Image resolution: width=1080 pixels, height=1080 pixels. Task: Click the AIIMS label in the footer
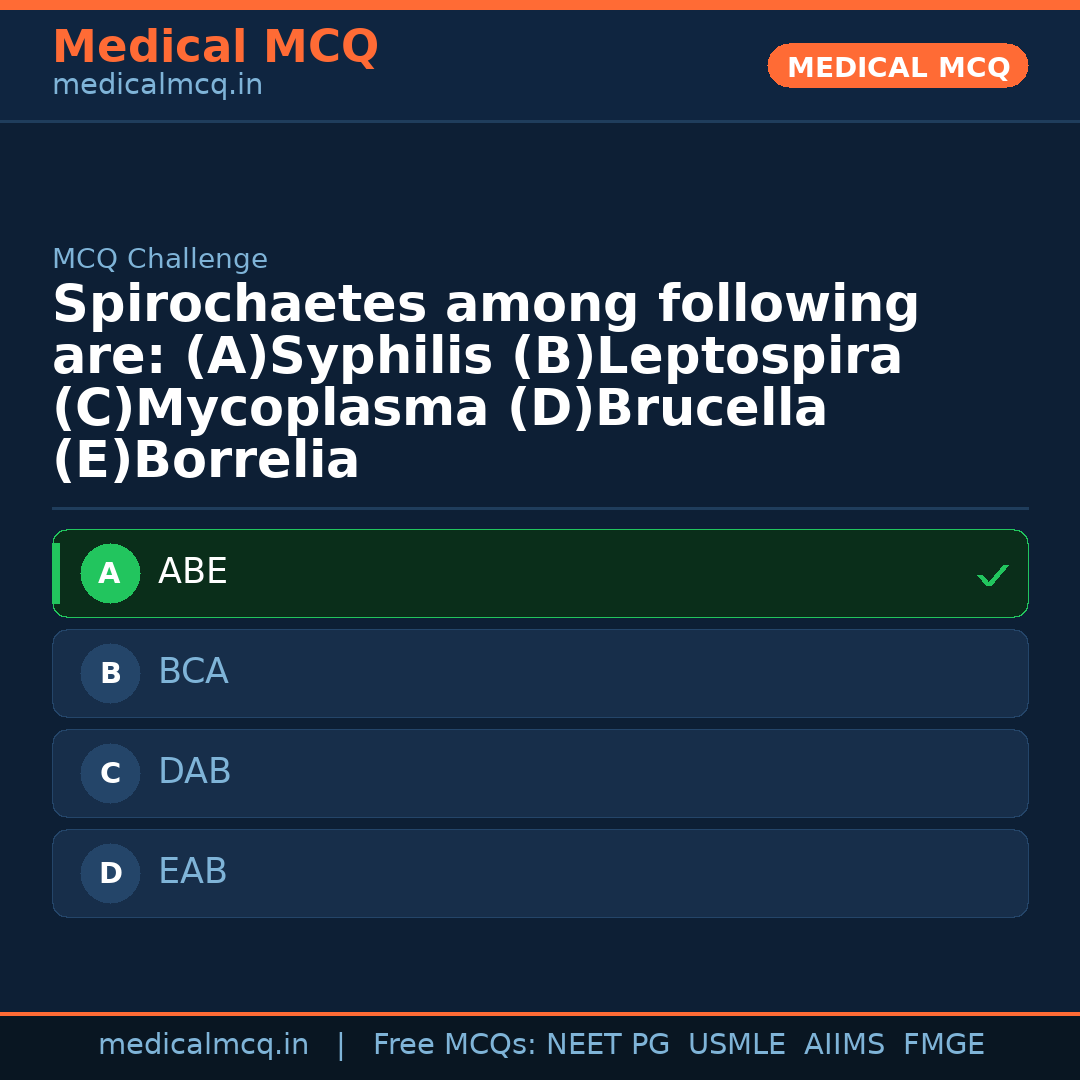845,1044
